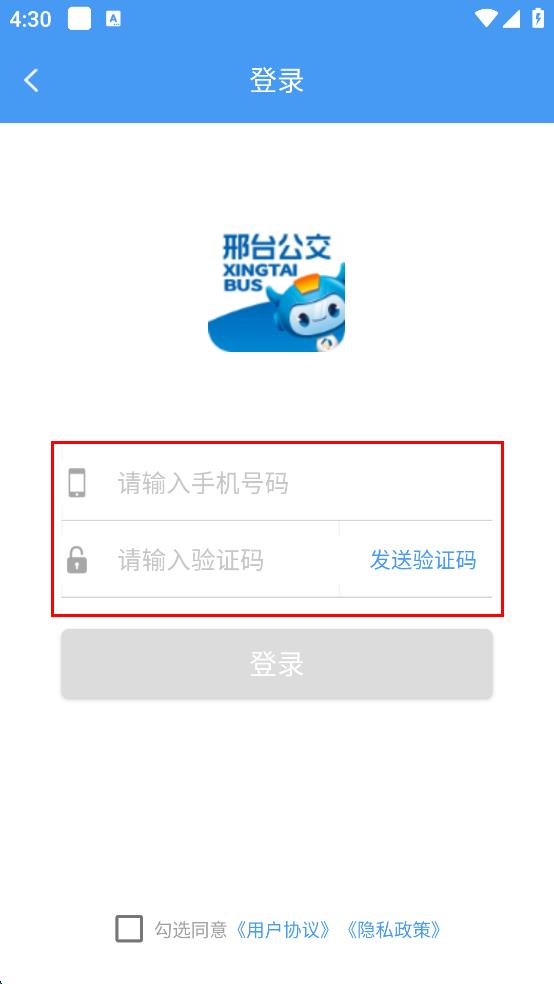Click the Xingtai Bus logo image
The height and width of the screenshot is (984, 554).
tap(277, 292)
